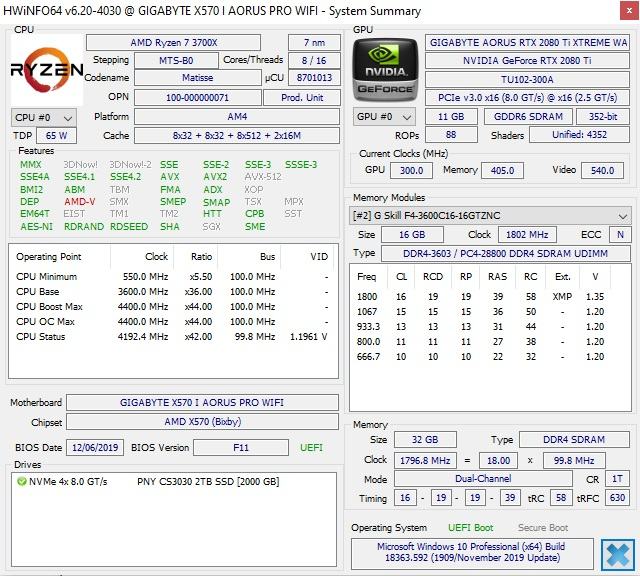This screenshot has width=640, height=576.
Task: Select the CPU Minimum row
Action: [173, 277]
